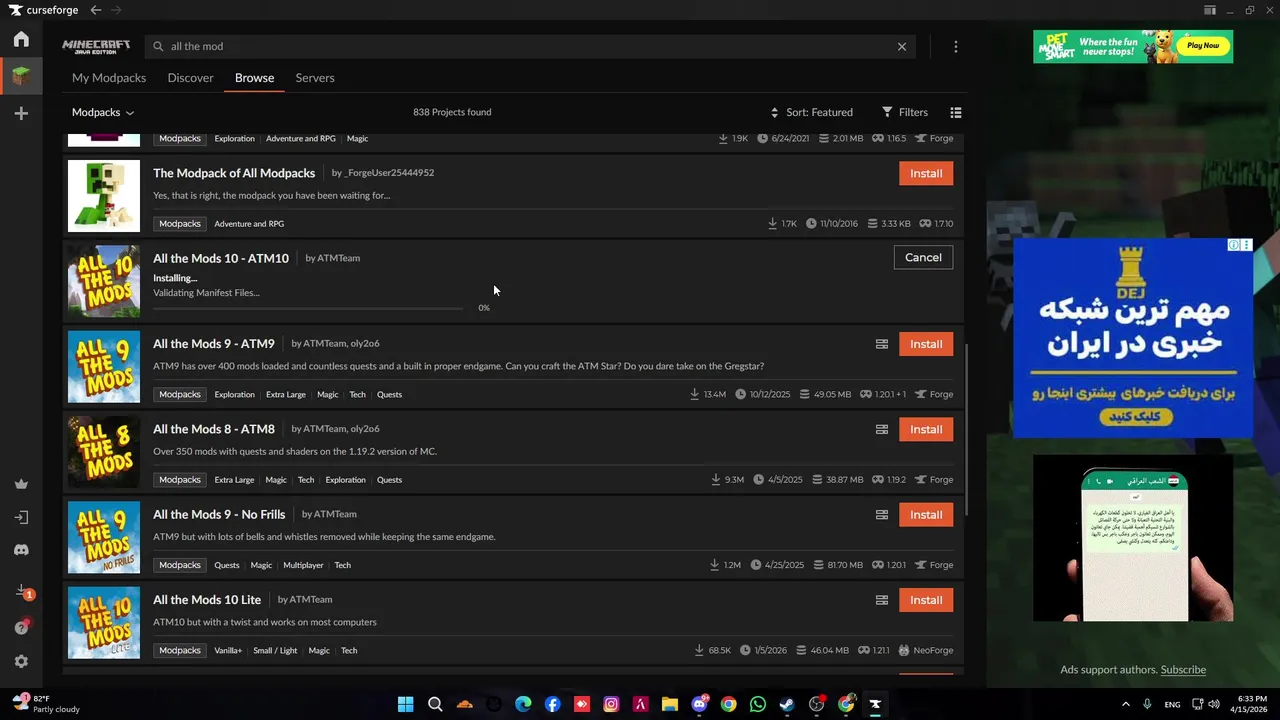Open The Modpack of All Modpacks thumbnail
The height and width of the screenshot is (720, 1280).
[x=104, y=196]
